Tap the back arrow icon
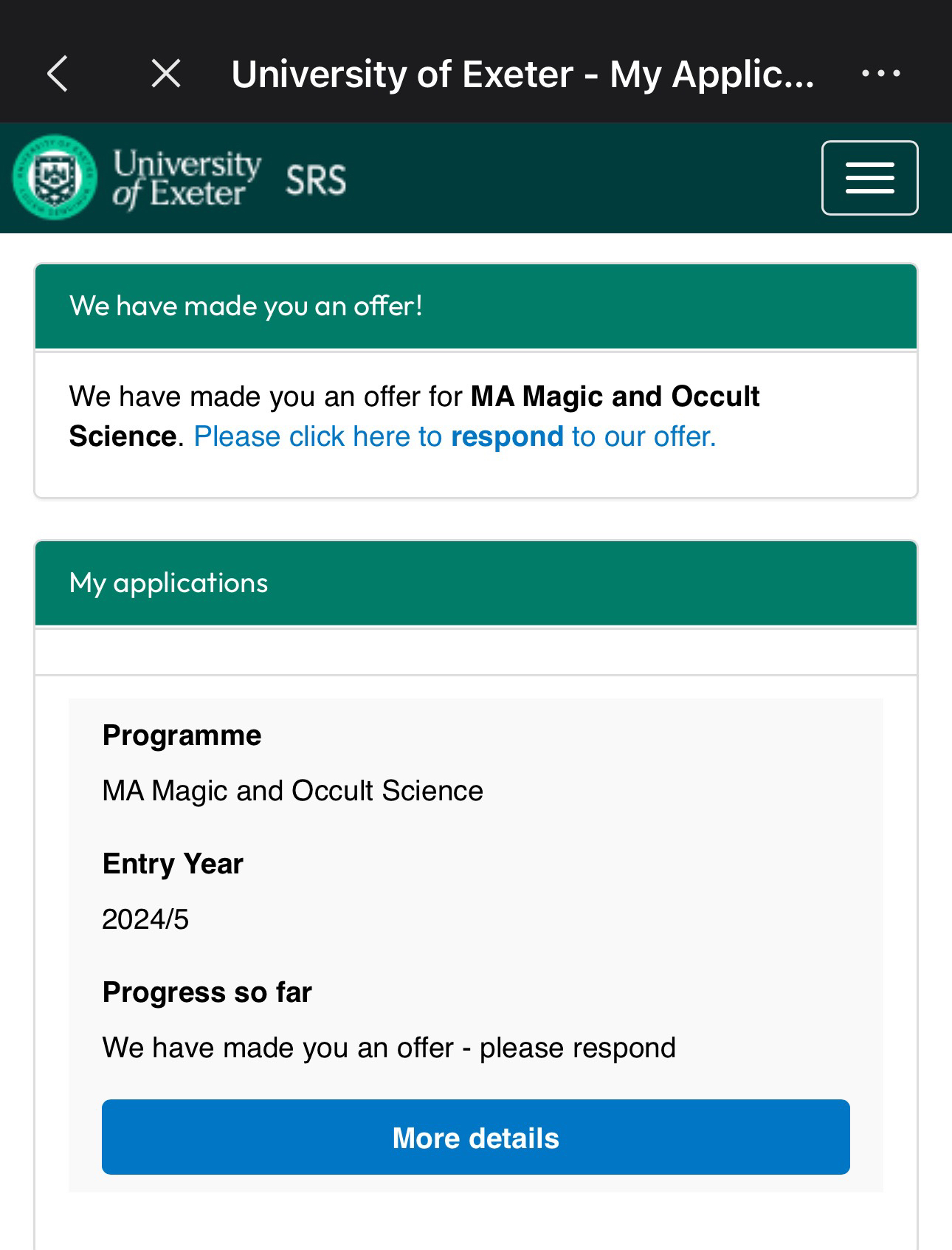Screen dimensions: 952x1250 58,74
